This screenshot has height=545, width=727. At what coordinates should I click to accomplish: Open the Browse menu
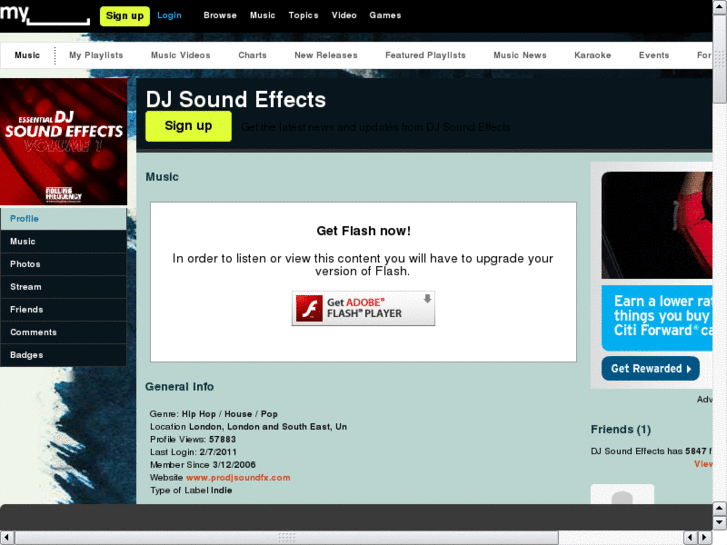point(220,15)
